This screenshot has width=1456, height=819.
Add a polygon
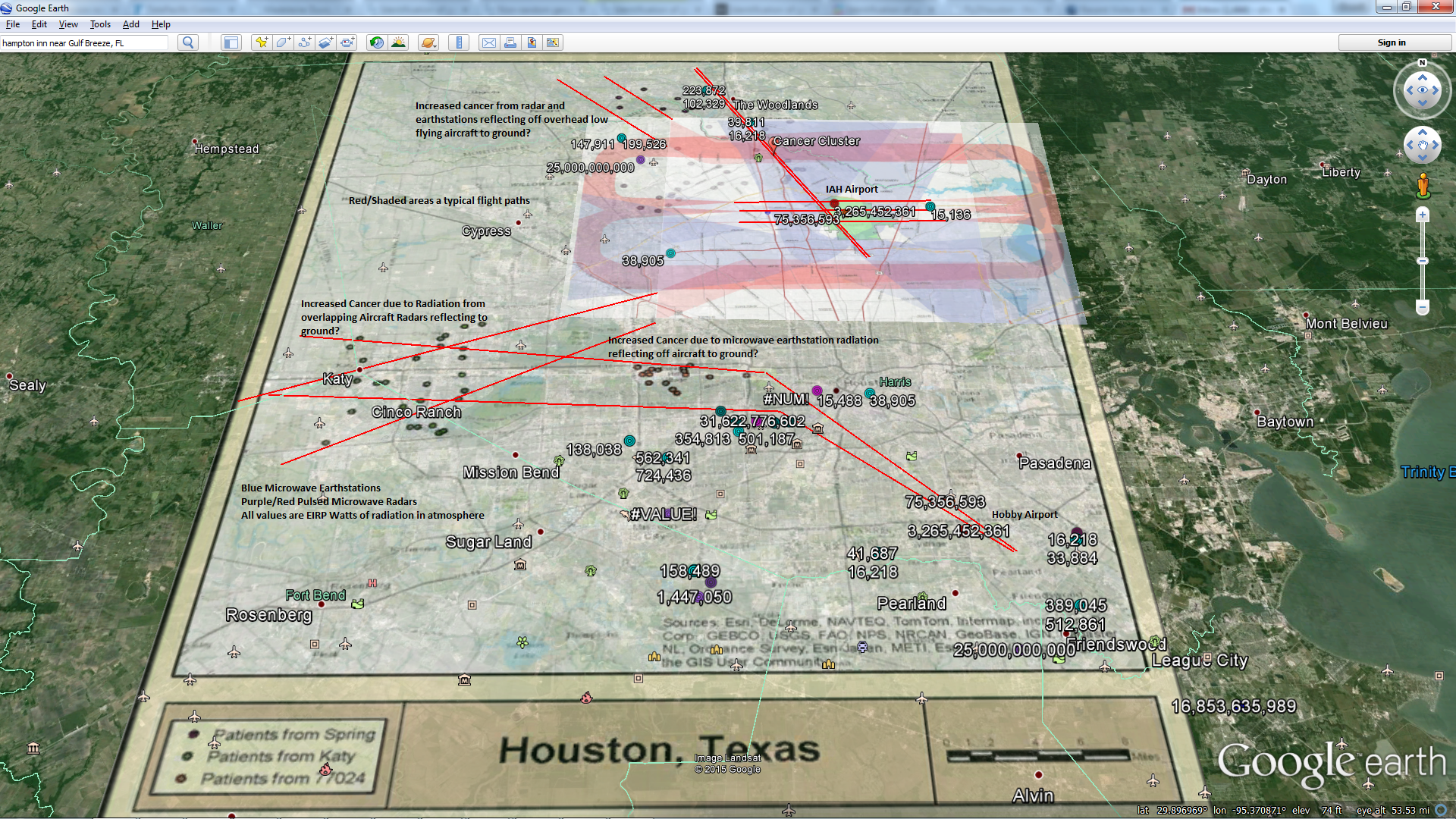(283, 42)
